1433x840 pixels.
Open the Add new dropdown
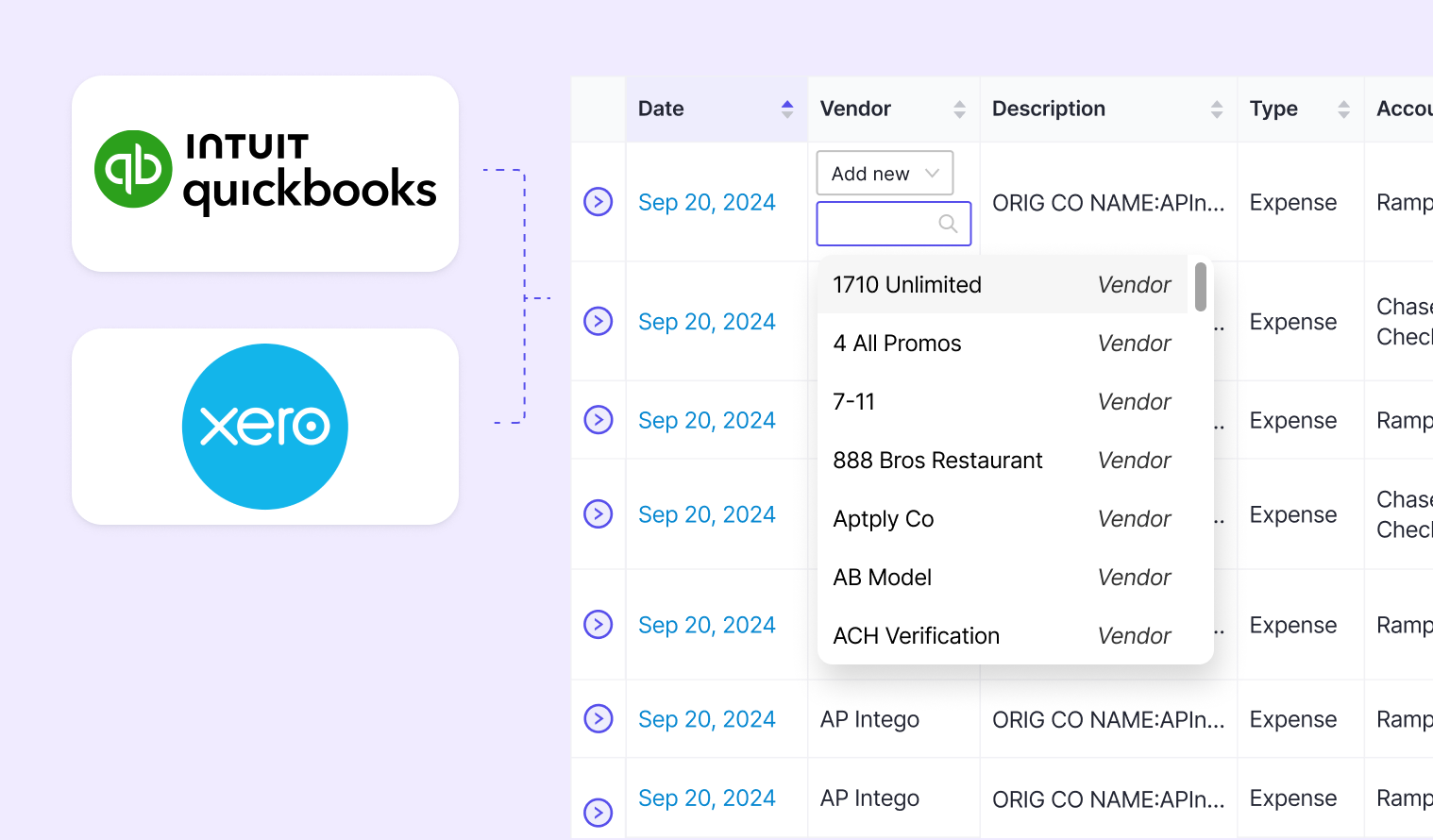pos(884,173)
